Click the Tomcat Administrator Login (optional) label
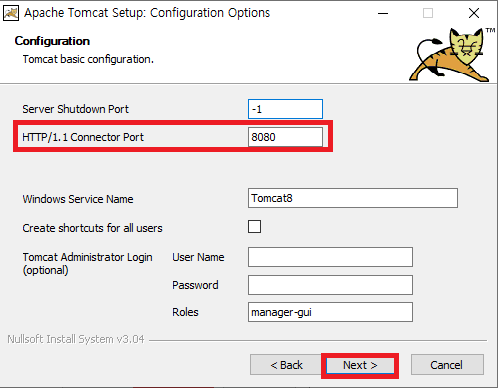 [x=88, y=263]
